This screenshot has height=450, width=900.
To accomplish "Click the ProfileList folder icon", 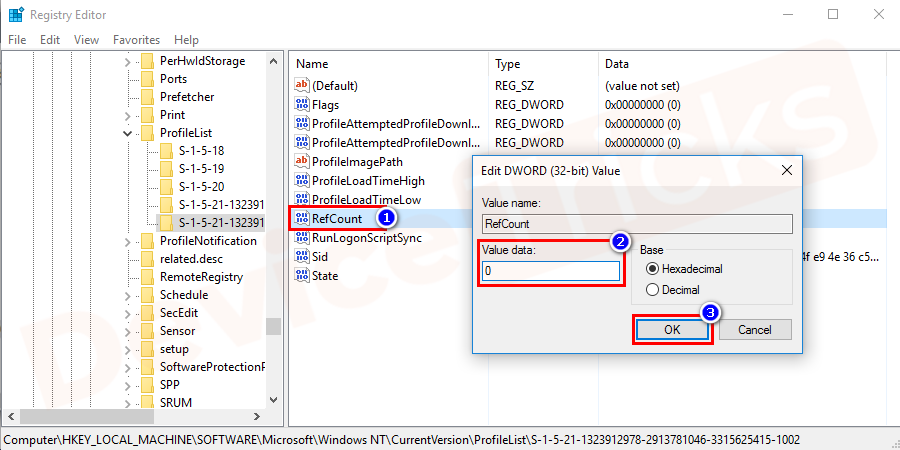I will [x=148, y=133].
